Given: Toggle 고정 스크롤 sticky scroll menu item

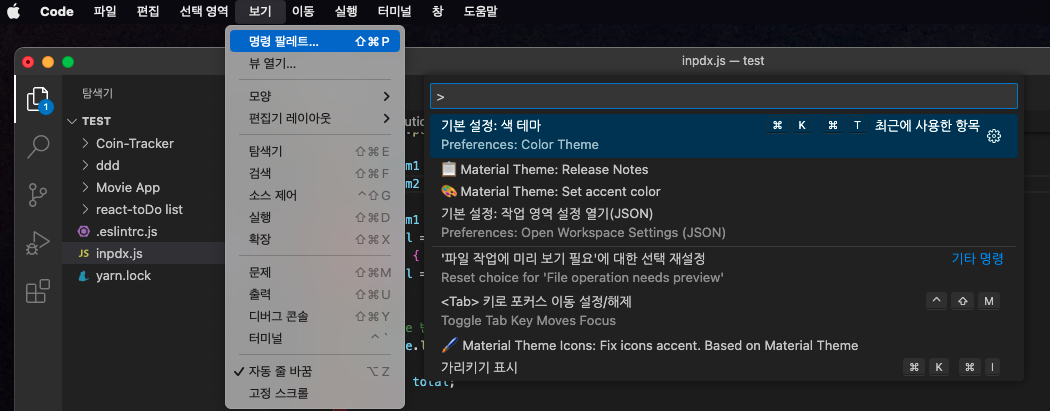Looking at the screenshot, I should point(315,393).
